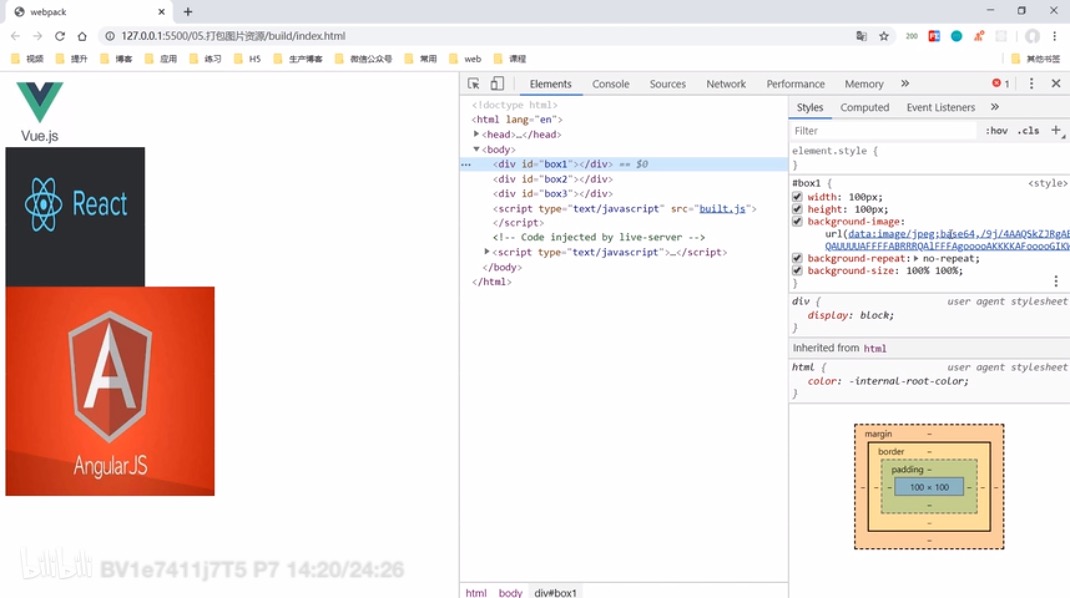Screen dimensions: 1070x598
Task: Open the web bookmark folder
Action: [465, 59]
